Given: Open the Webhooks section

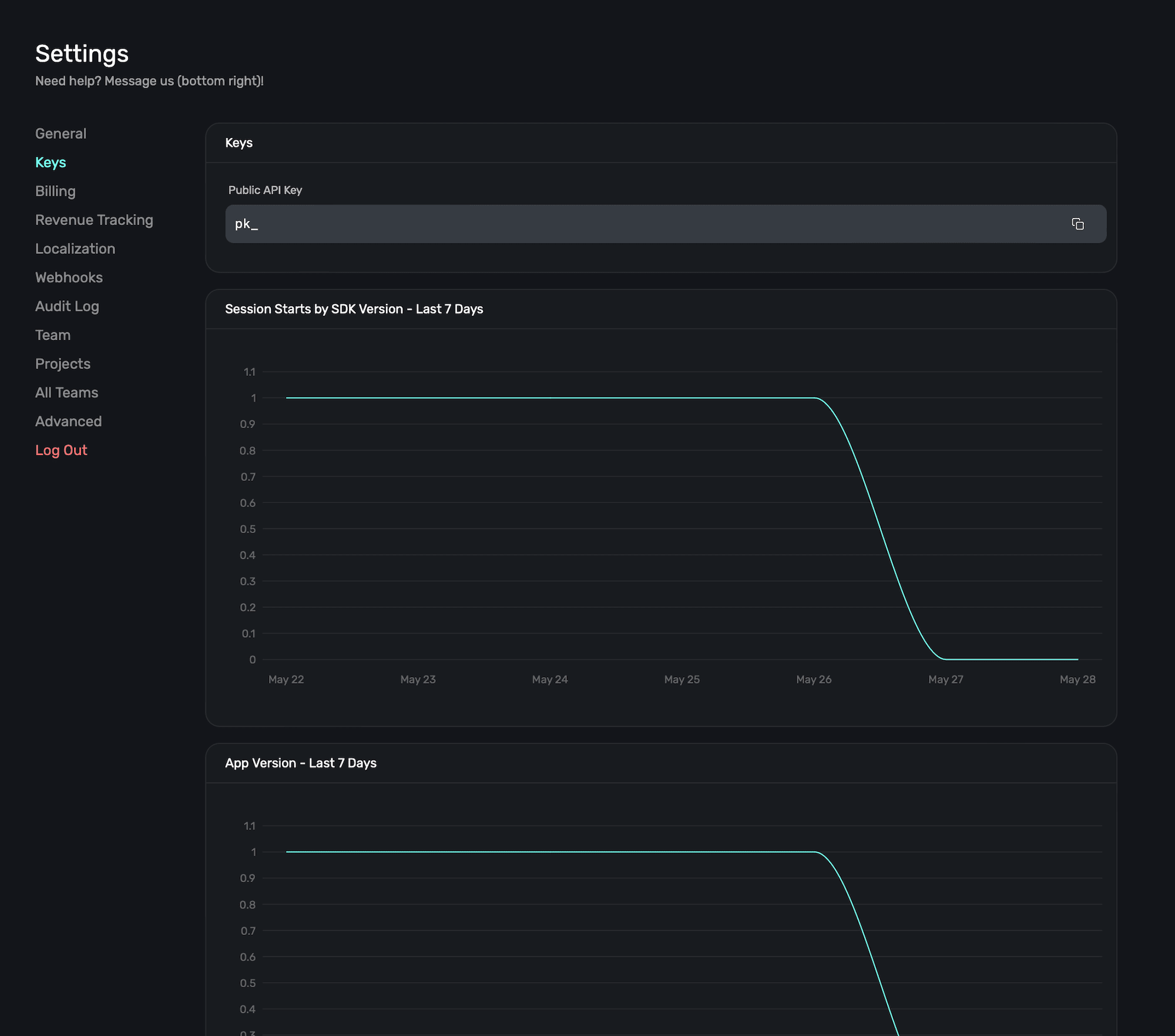Looking at the screenshot, I should pos(69,277).
